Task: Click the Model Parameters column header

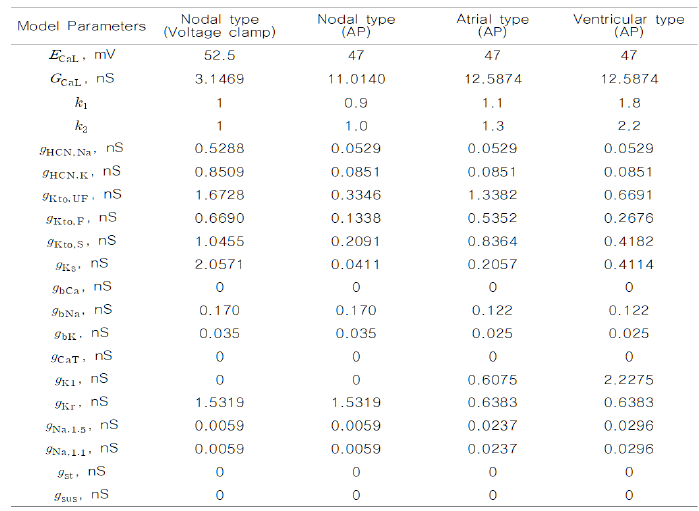Action: pos(82,25)
